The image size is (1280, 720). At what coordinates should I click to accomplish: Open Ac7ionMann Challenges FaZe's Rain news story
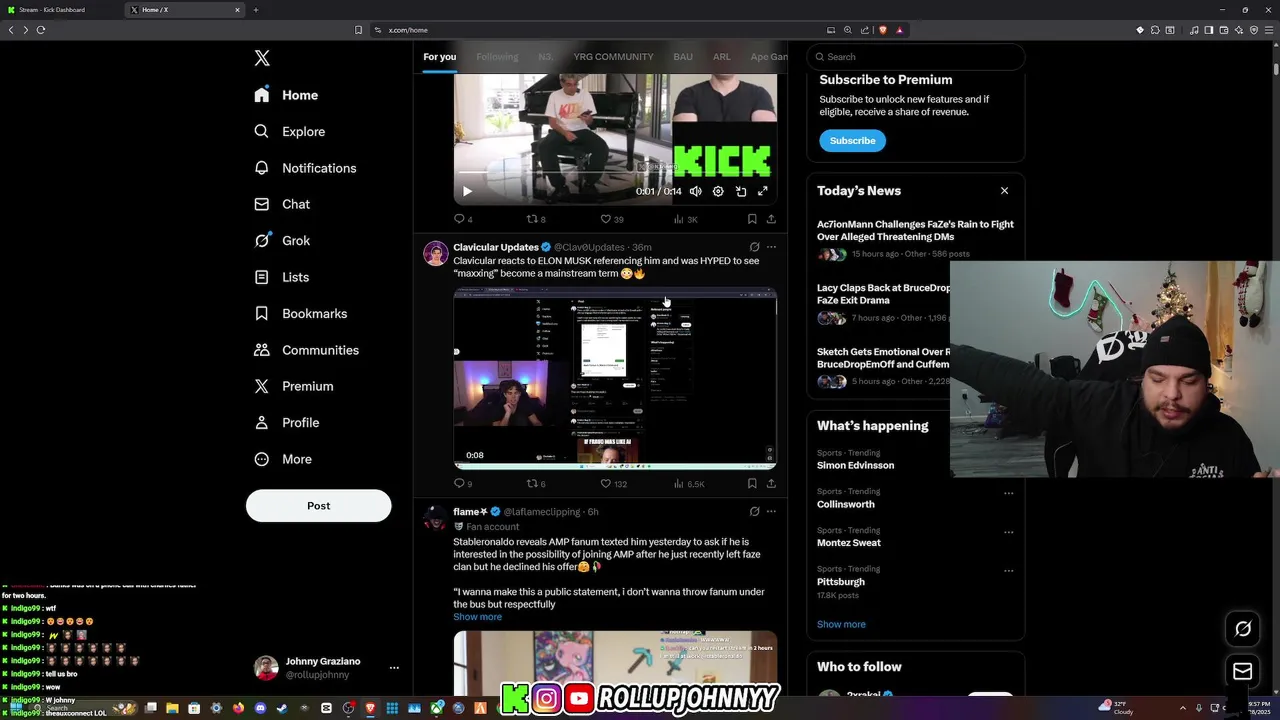point(915,230)
